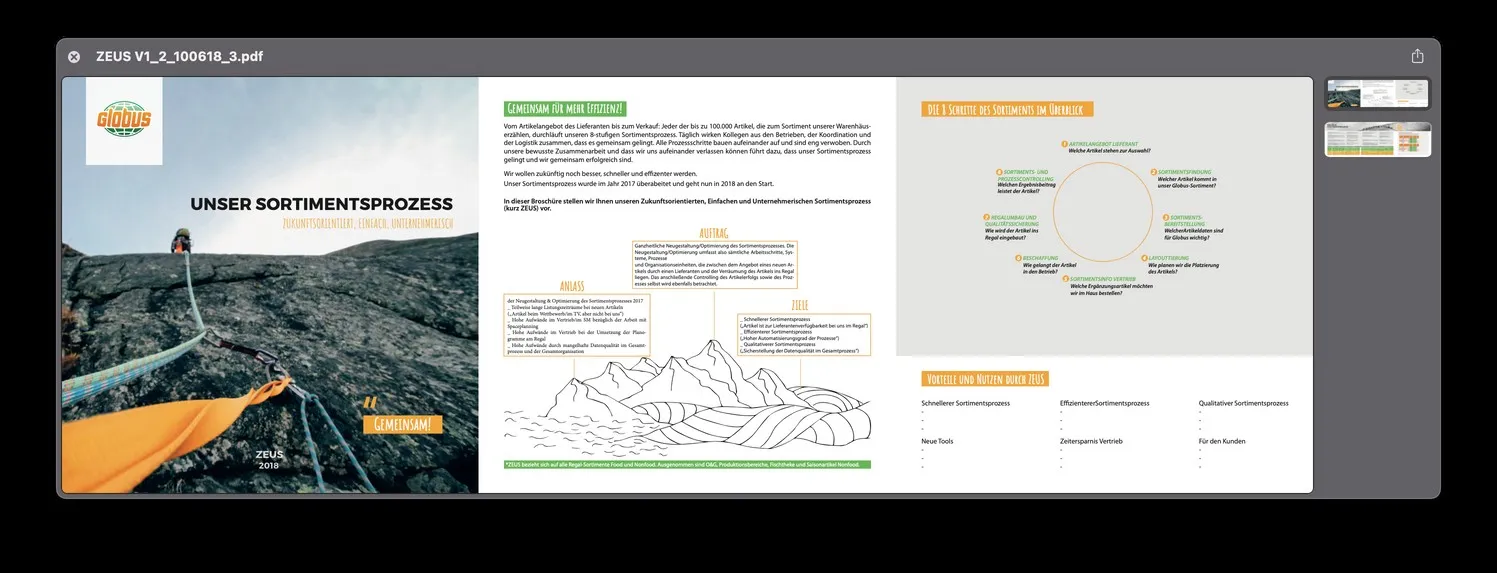Close the Quick Look preview window
Screen dimensions: 1497x573
pos(74,57)
